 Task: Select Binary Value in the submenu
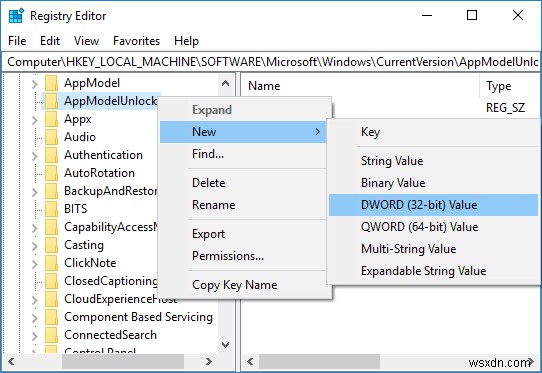pos(433,183)
